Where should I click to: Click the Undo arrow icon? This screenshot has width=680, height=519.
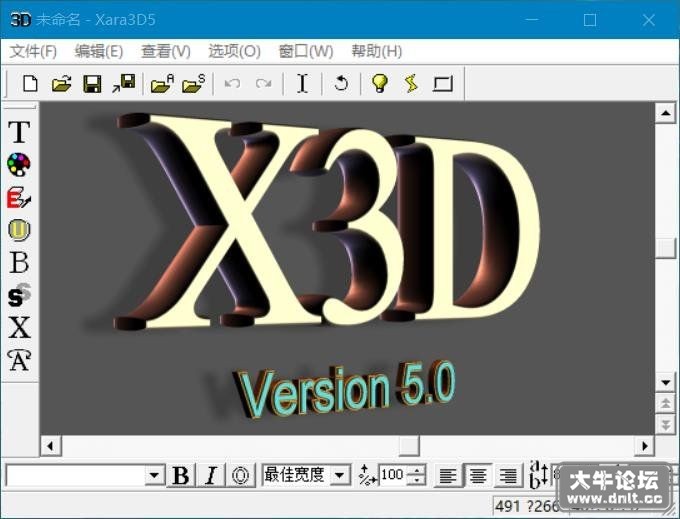click(232, 83)
